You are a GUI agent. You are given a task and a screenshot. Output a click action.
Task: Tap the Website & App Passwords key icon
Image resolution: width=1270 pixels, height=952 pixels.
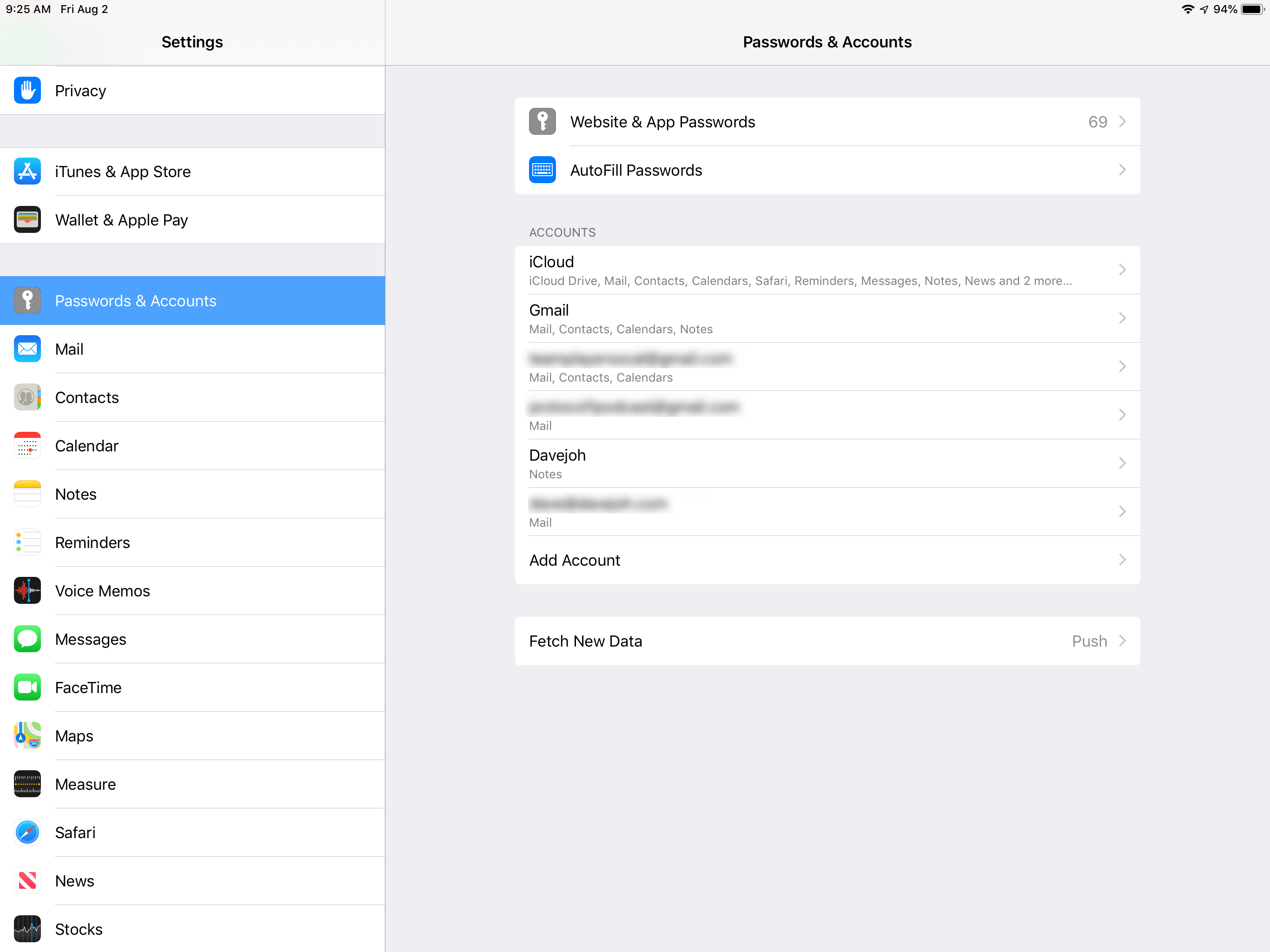(542, 121)
